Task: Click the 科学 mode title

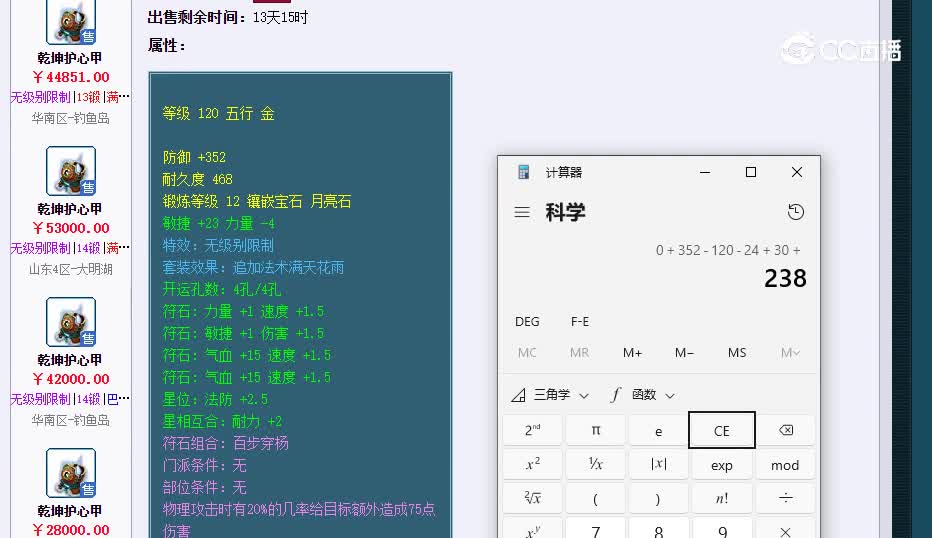Action: pos(565,212)
